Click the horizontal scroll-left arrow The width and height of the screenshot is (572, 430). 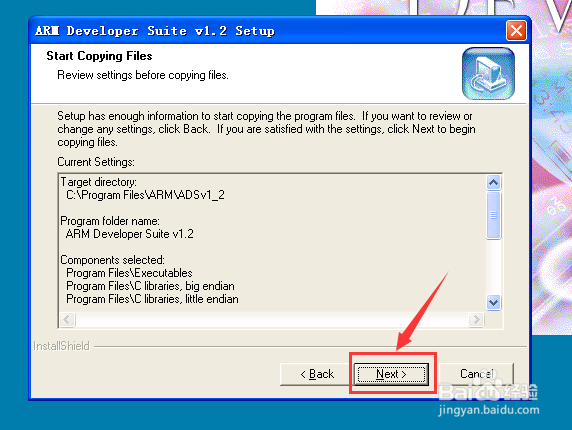click(67, 319)
